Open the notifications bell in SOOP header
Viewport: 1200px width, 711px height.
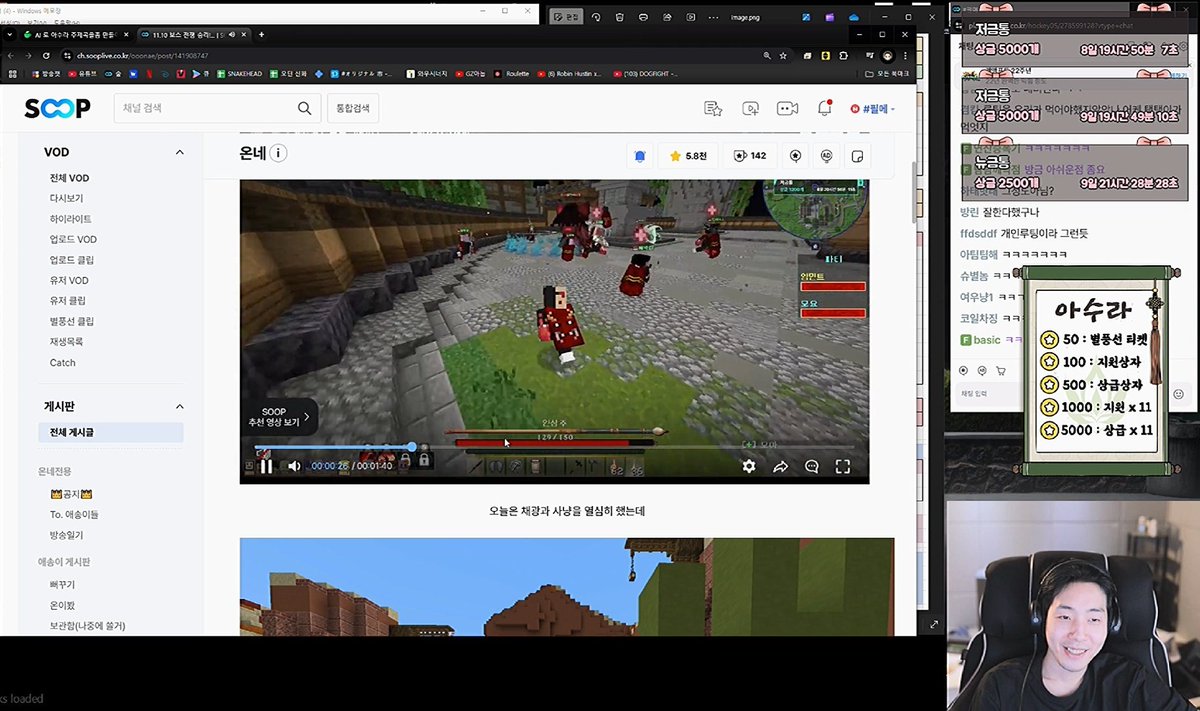(x=824, y=108)
